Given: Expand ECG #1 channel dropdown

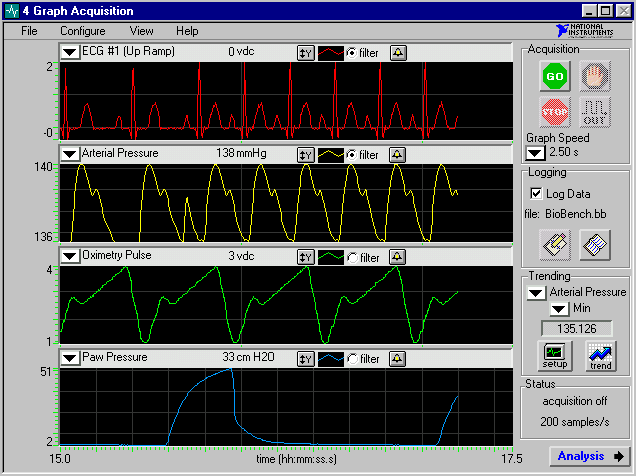Looking at the screenshot, I should [70, 52].
